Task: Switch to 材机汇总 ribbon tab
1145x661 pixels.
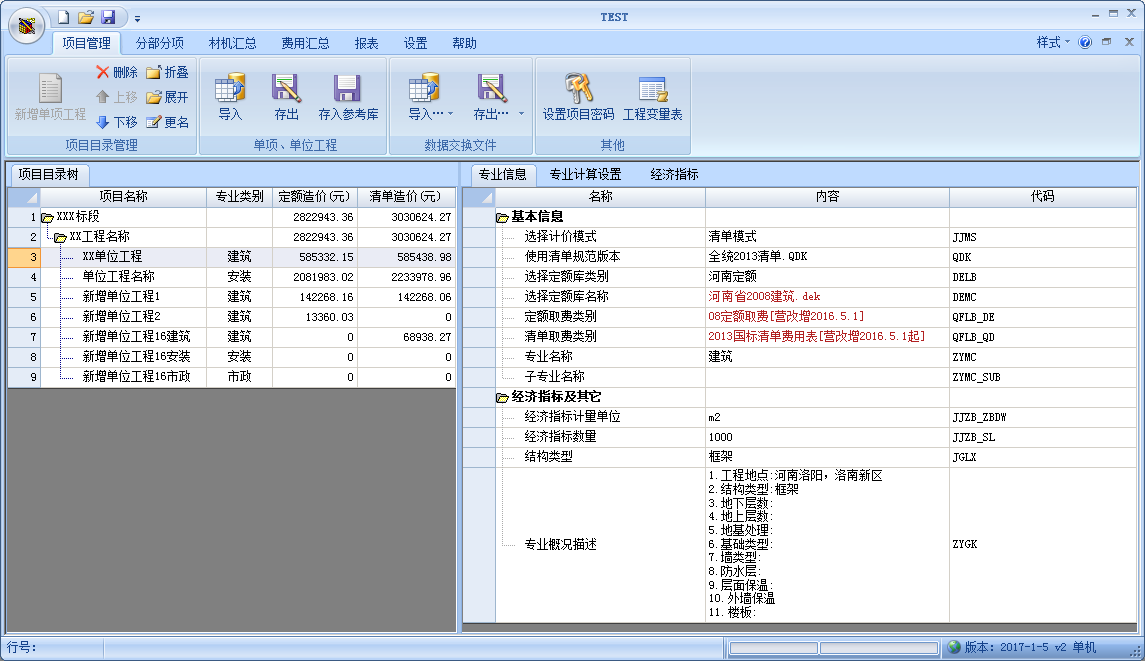Action: pos(232,43)
